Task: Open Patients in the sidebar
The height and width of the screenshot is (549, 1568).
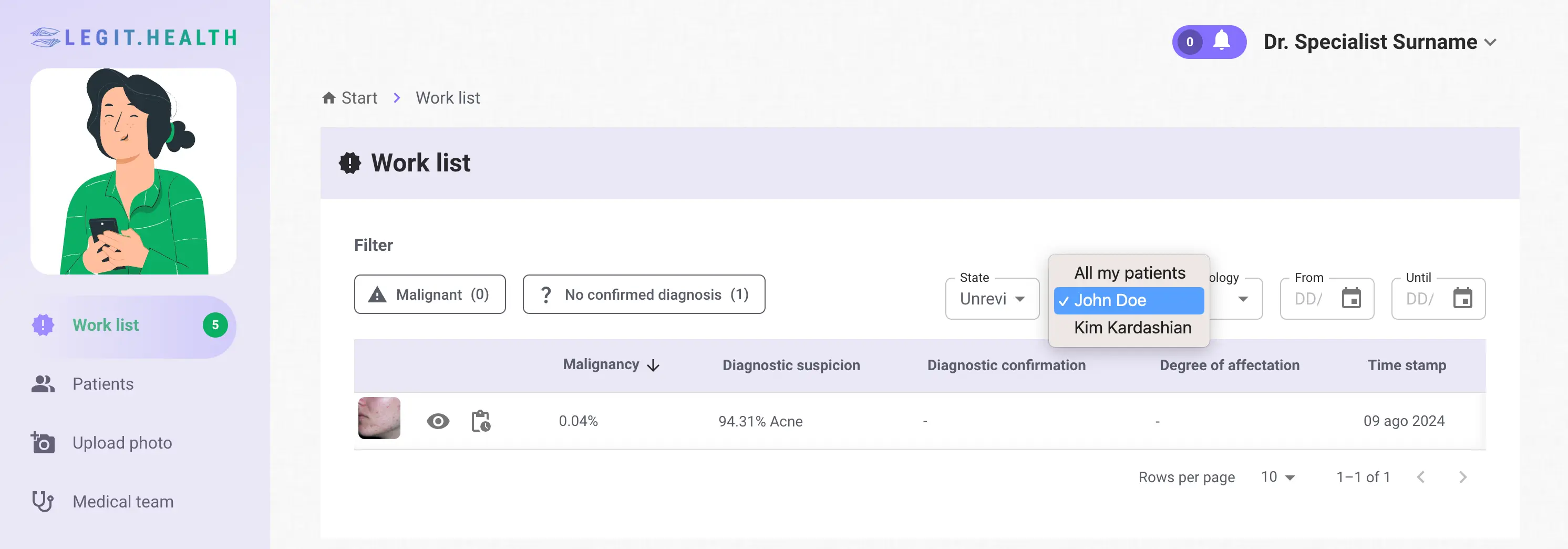Action: coord(103,384)
